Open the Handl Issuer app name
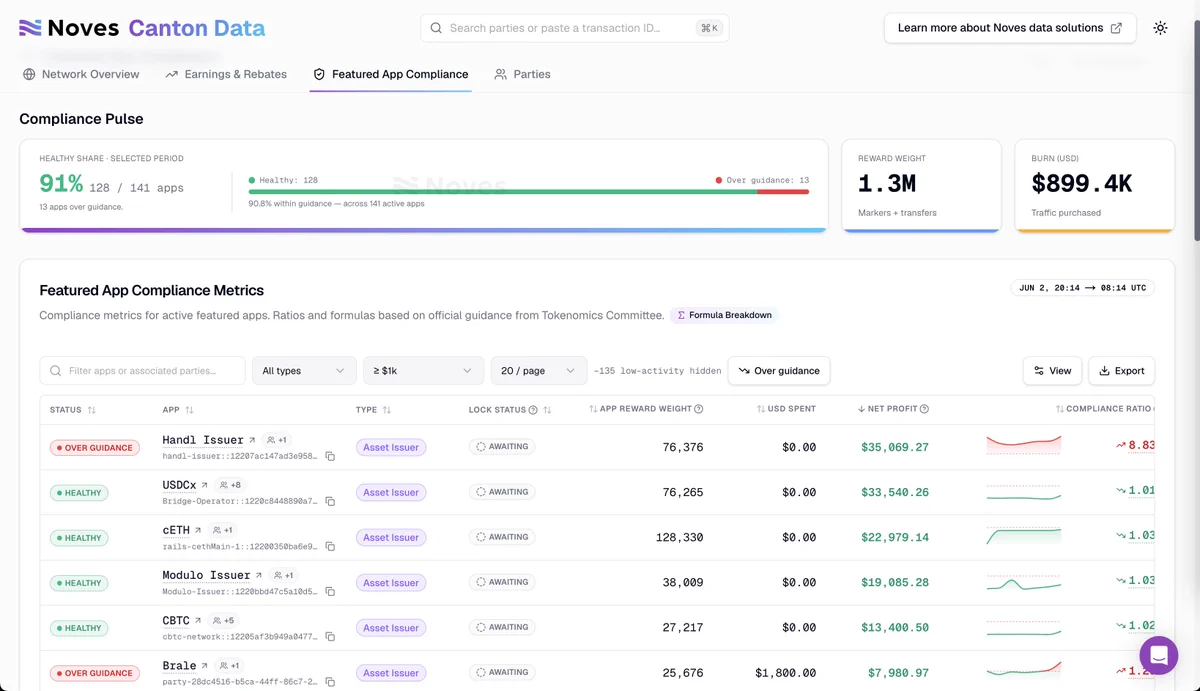The image size is (1200, 691). point(203,440)
